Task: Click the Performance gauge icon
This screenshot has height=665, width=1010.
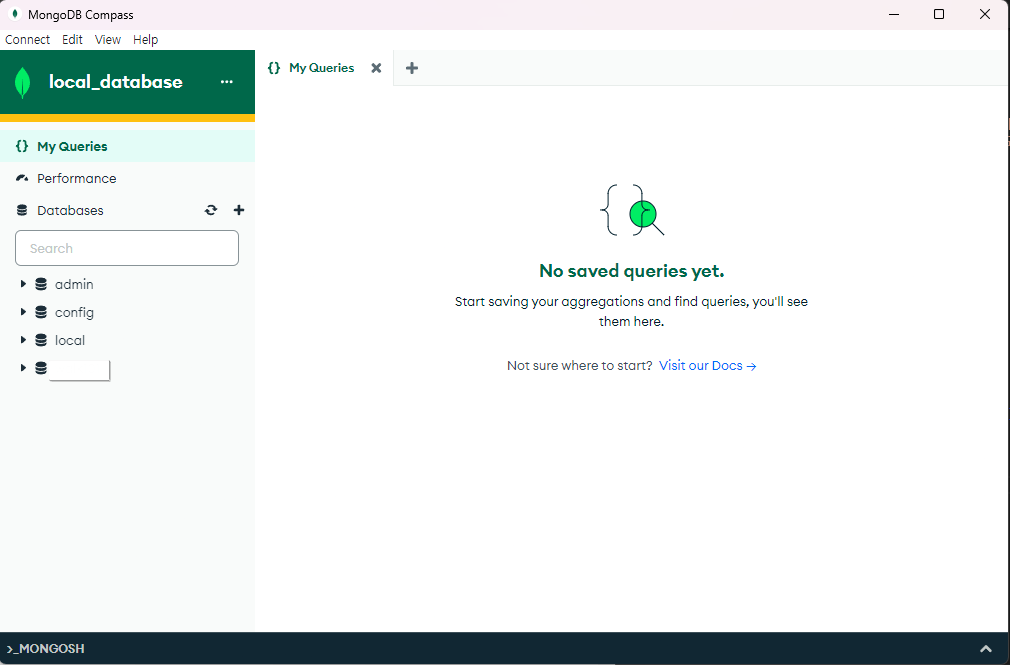Action: coord(22,178)
